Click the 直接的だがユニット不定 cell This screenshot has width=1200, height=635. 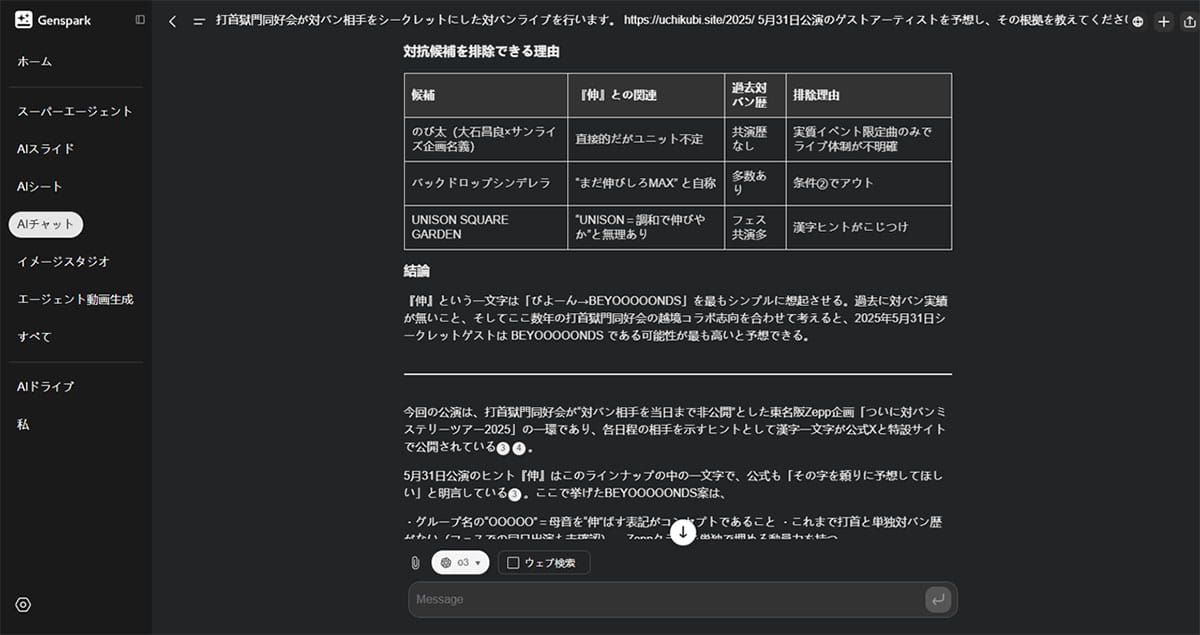646,139
